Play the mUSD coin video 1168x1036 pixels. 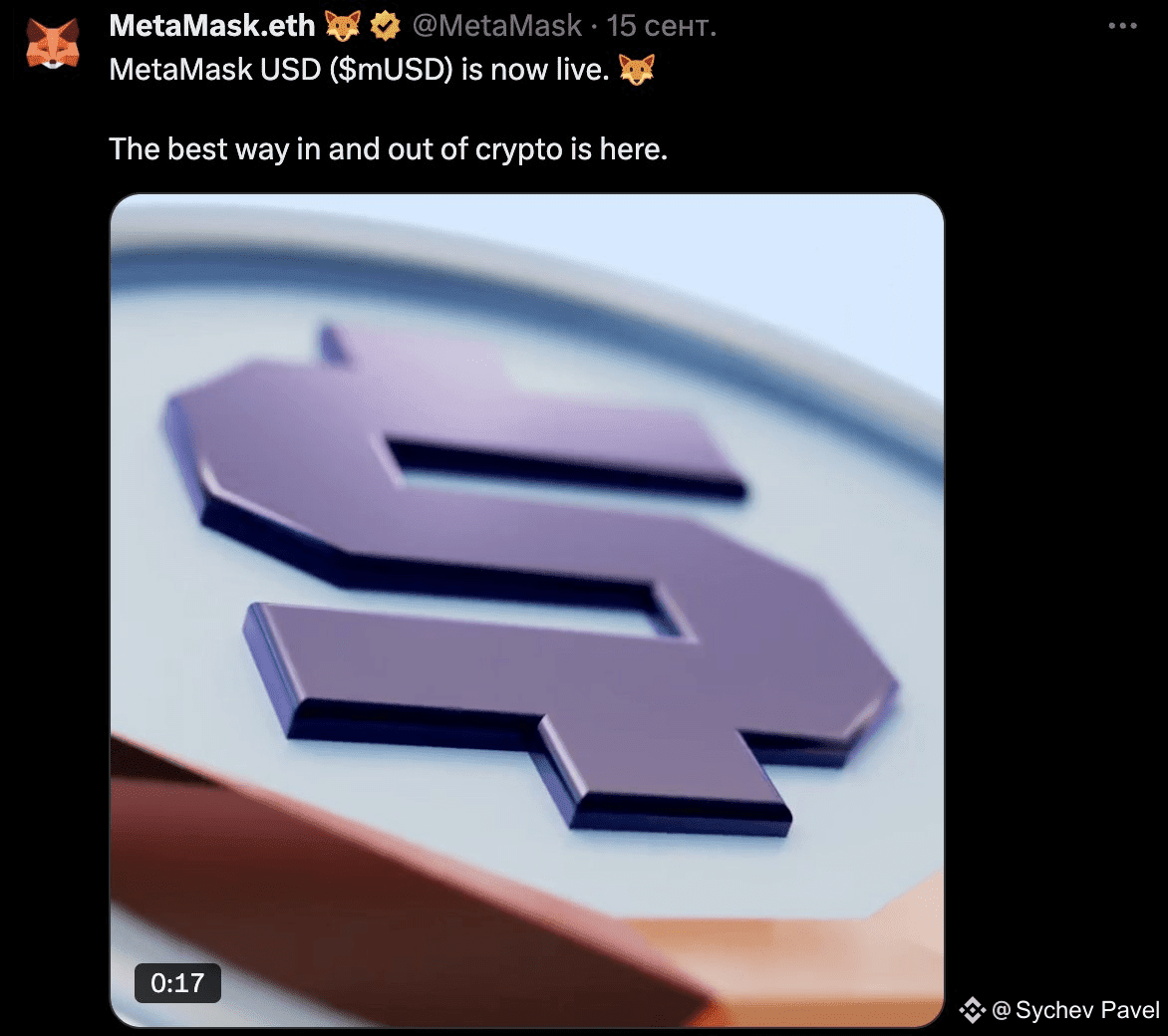point(526,611)
